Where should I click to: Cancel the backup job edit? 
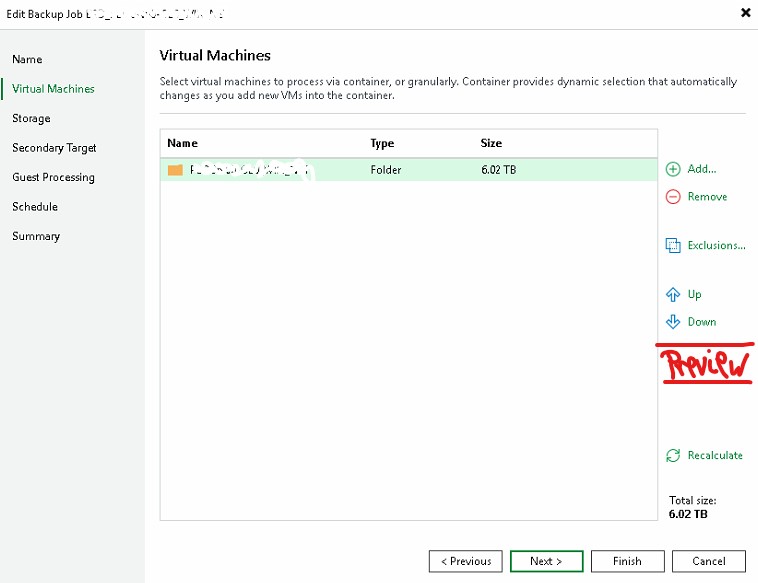click(x=709, y=561)
